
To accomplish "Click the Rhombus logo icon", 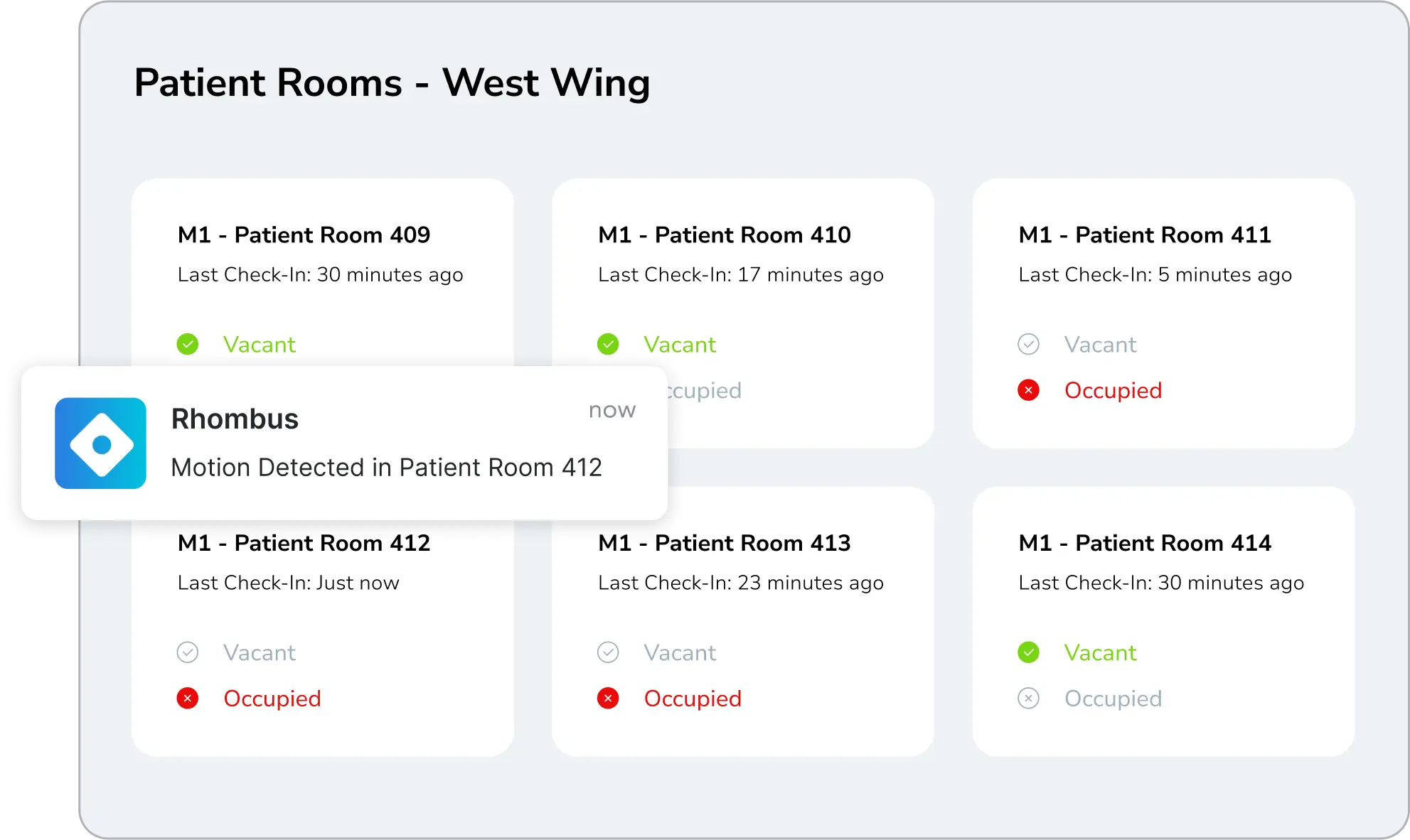I will point(100,443).
